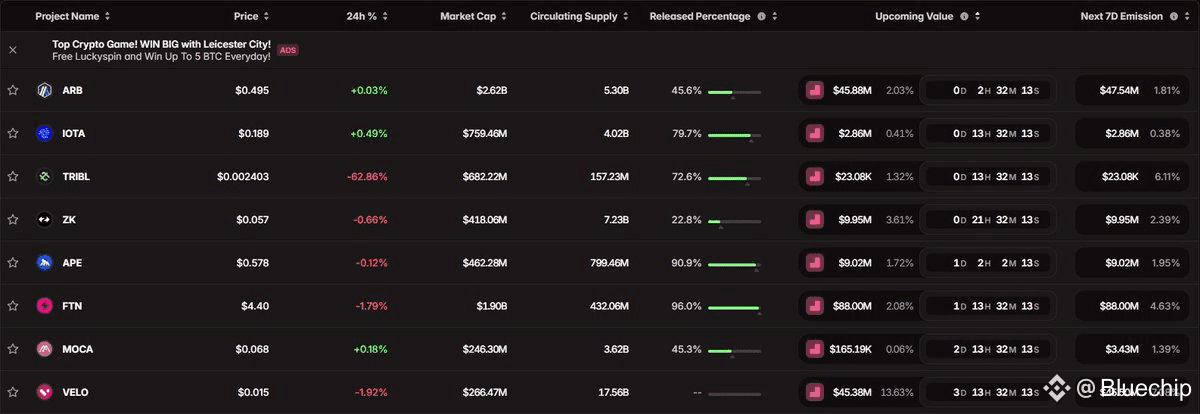
Task: Show the Released Percentage info tooltip icon
Action: click(762, 16)
